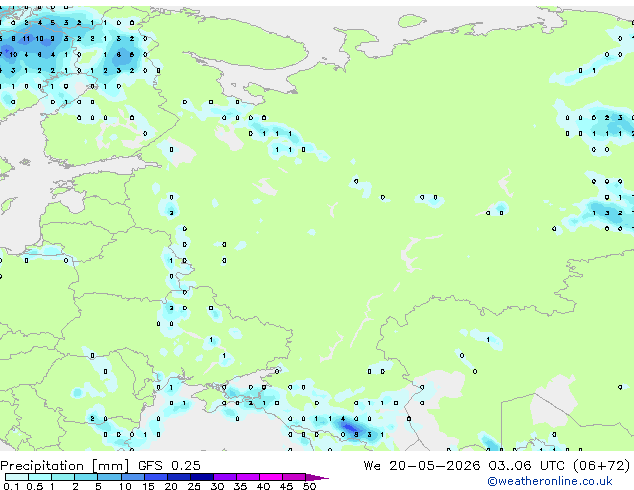Pick the 15–20 mm blue legend swatch
The image size is (634, 490).
(x=155, y=477)
